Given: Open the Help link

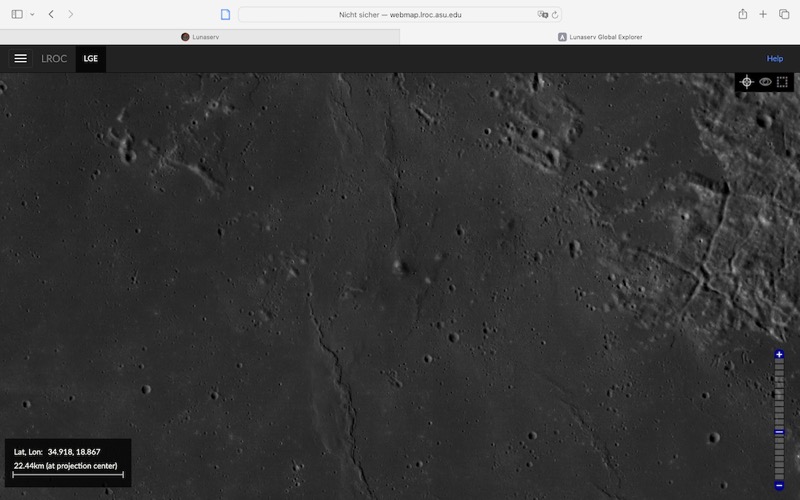Looking at the screenshot, I should tap(774, 59).
